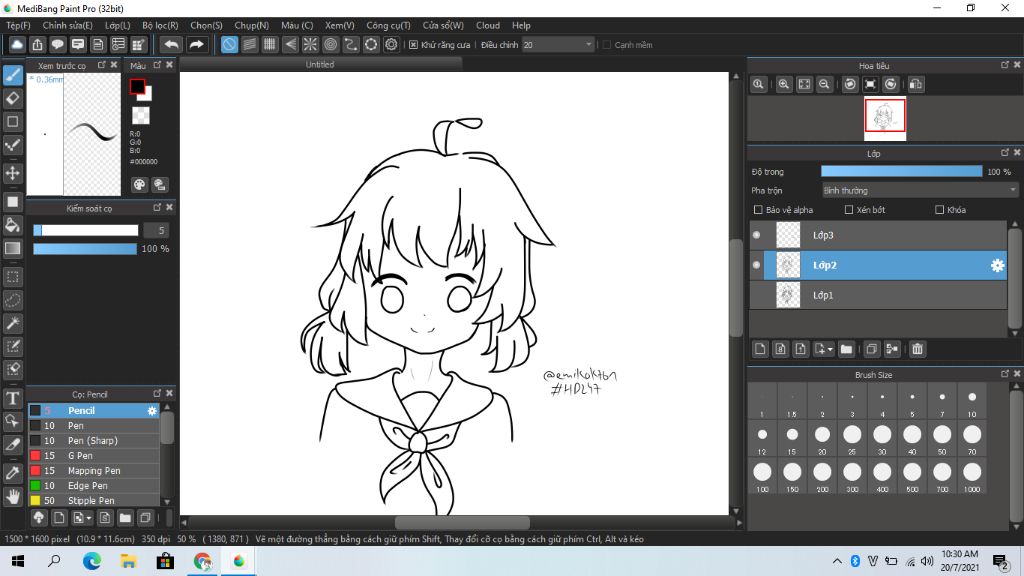Enable the Cạnh mềm checkbox
The width and height of the screenshot is (1024, 576).
pos(607,45)
